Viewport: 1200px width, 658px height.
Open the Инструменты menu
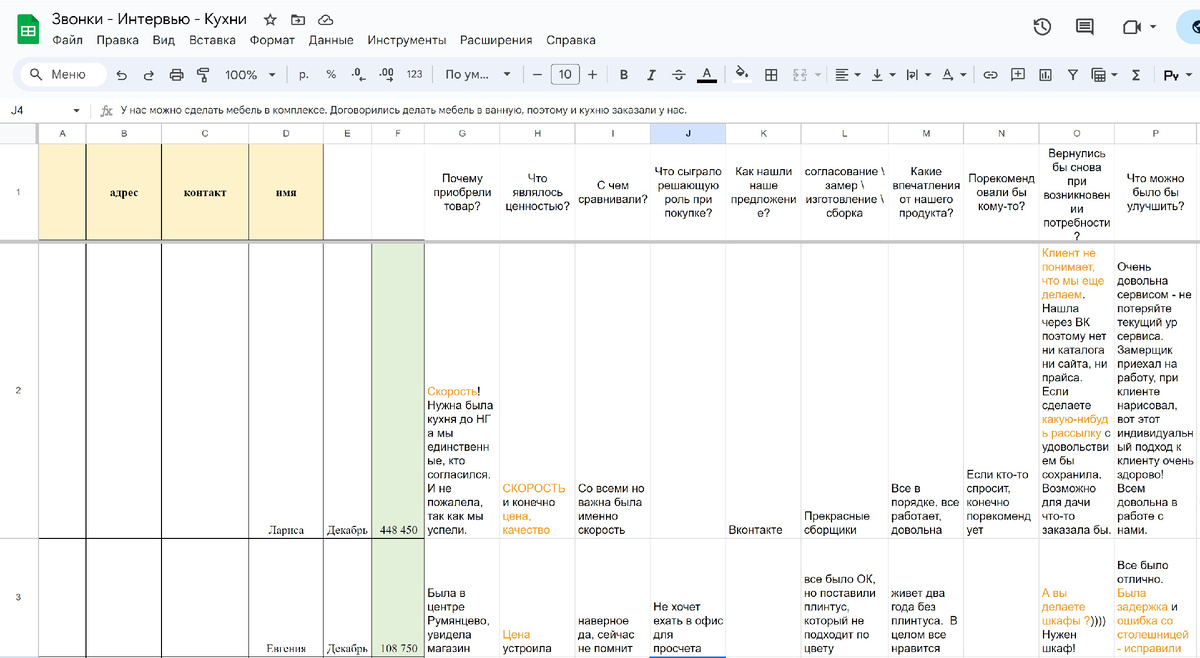(406, 41)
